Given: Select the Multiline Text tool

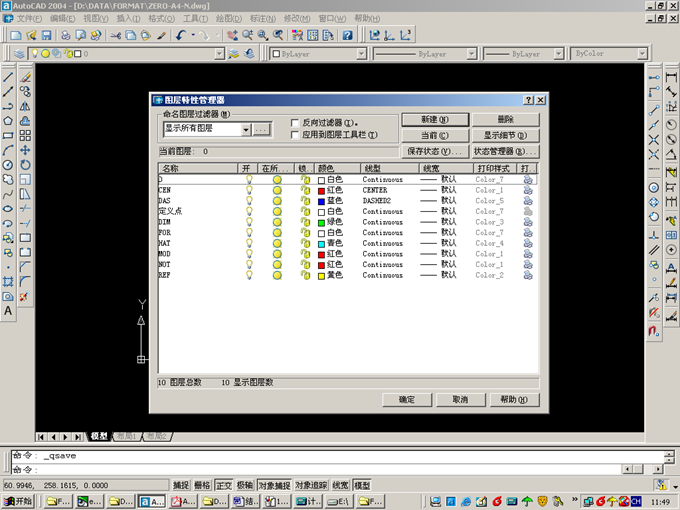Looking at the screenshot, I should tap(8, 311).
